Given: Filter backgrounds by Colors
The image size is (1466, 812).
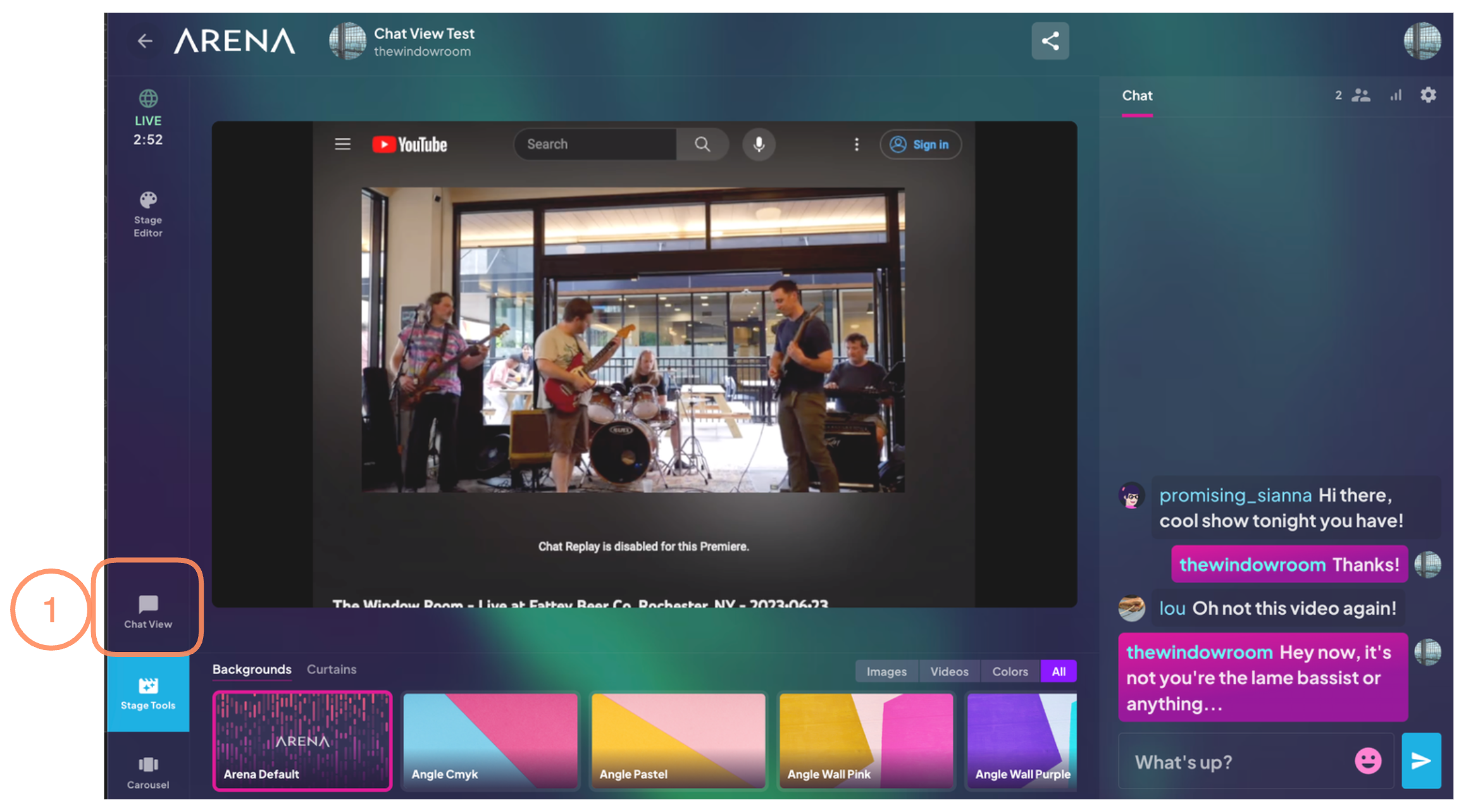Looking at the screenshot, I should click(1010, 672).
